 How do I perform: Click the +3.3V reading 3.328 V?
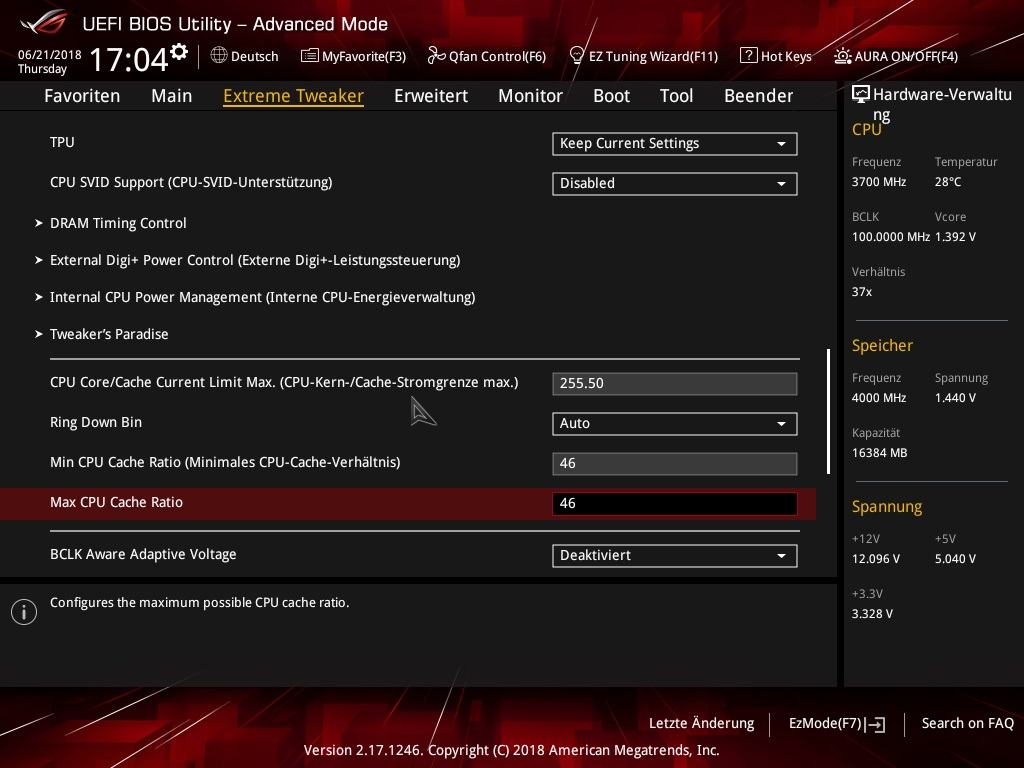tap(872, 614)
